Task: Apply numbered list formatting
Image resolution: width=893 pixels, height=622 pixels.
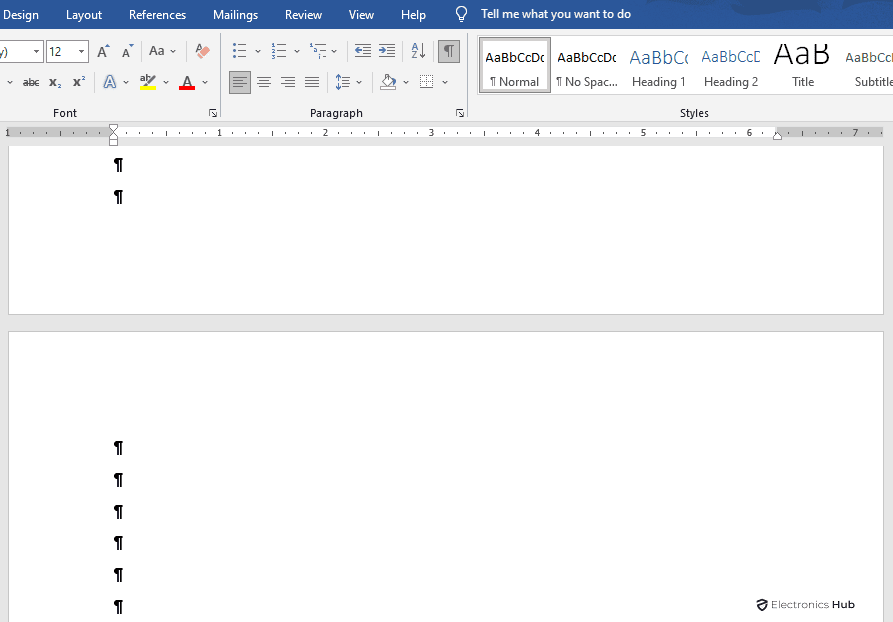Action: (x=279, y=51)
